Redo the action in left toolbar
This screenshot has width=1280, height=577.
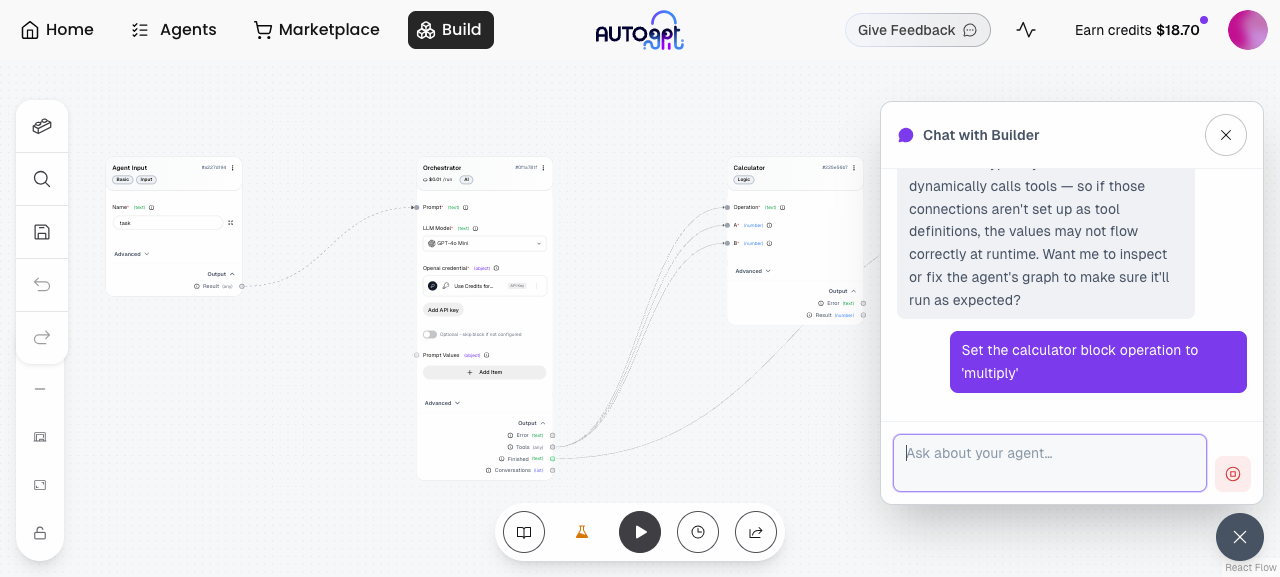point(42,338)
